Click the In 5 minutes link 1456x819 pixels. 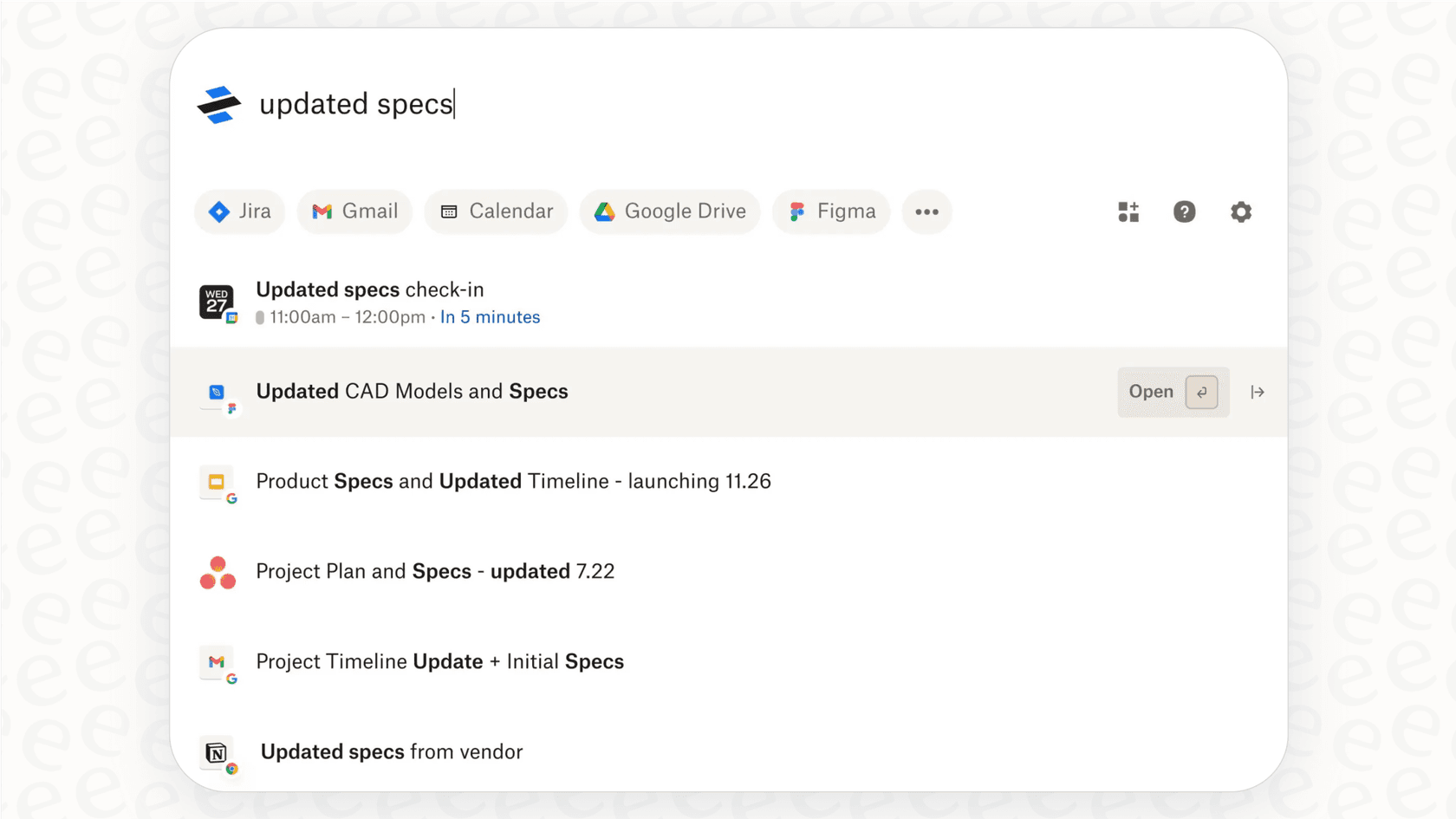pos(490,317)
